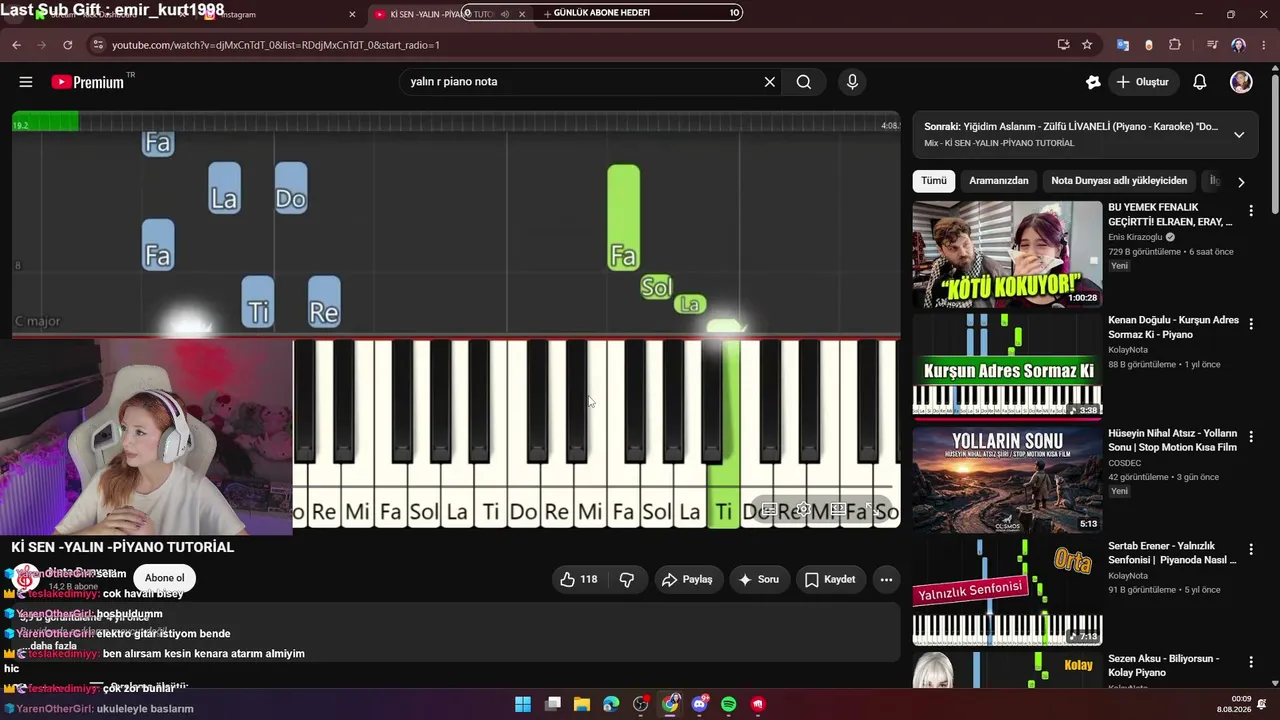Open Spotify from the taskbar
Image resolution: width=1280 pixels, height=720 pixels.
729,704
